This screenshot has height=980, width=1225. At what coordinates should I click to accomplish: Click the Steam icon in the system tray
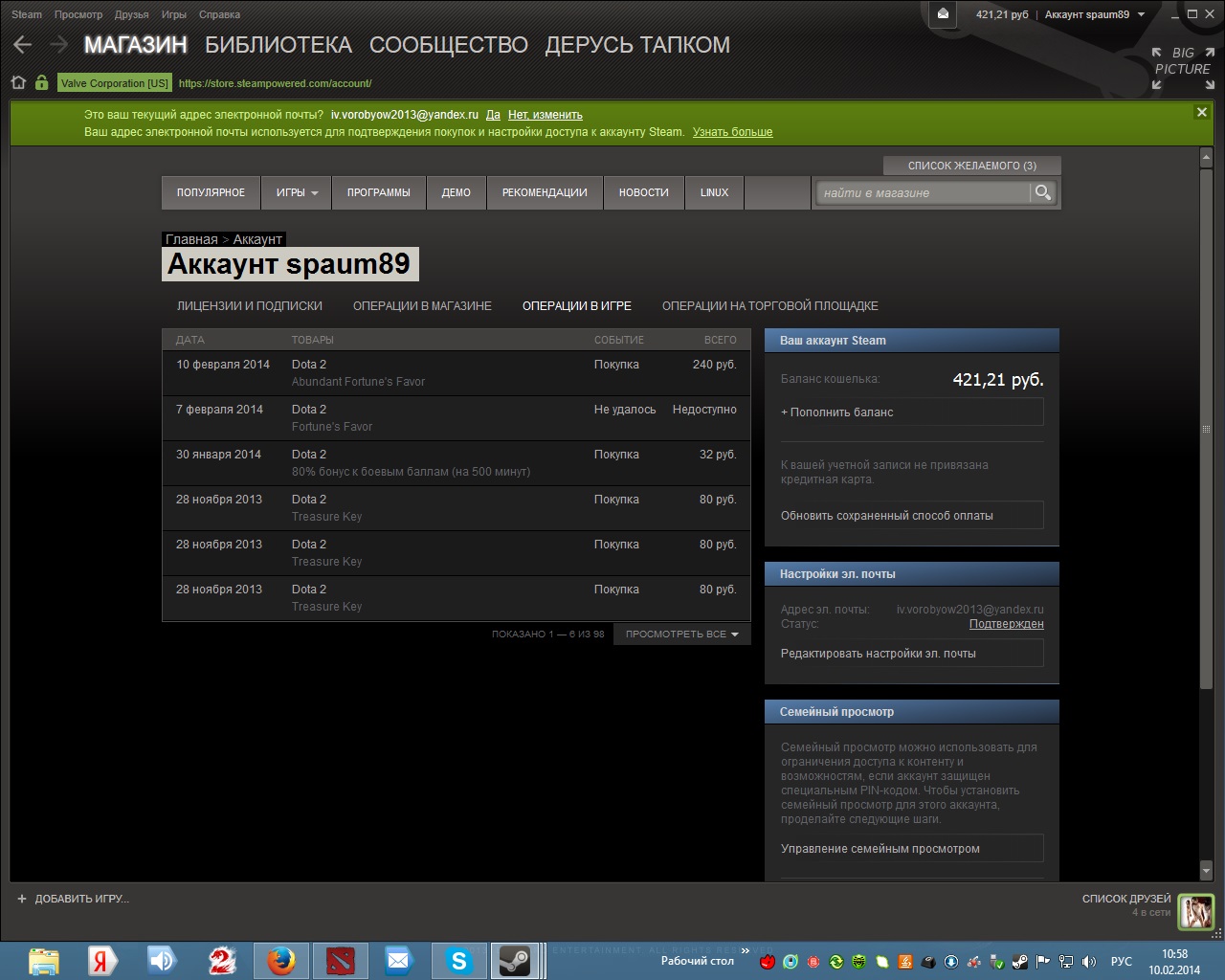[1020, 962]
